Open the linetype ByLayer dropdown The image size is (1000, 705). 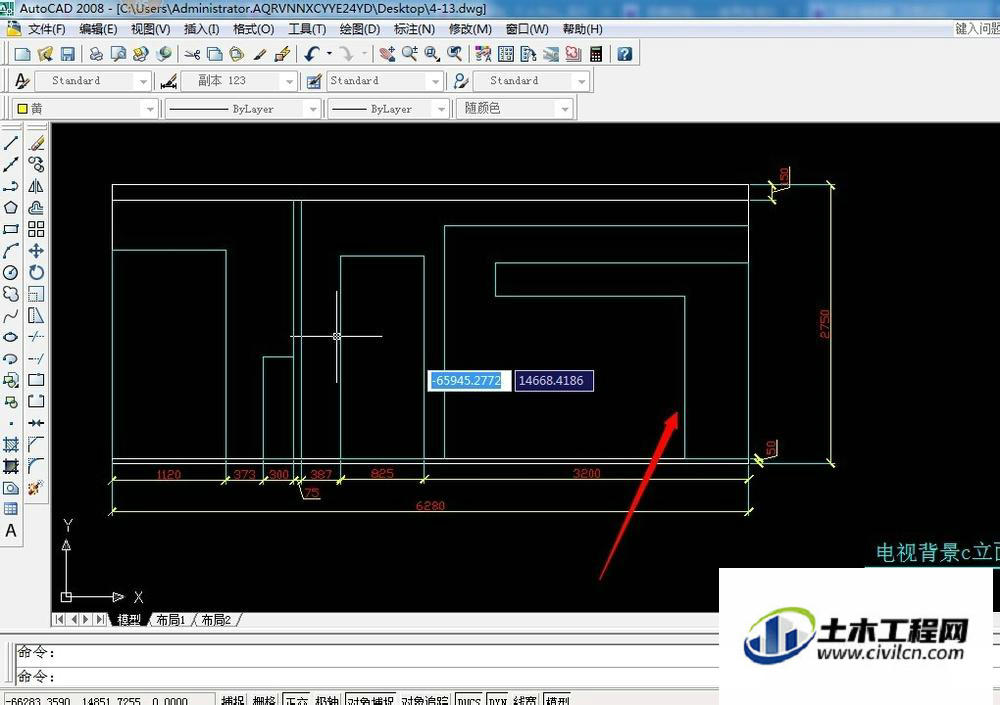click(x=312, y=109)
